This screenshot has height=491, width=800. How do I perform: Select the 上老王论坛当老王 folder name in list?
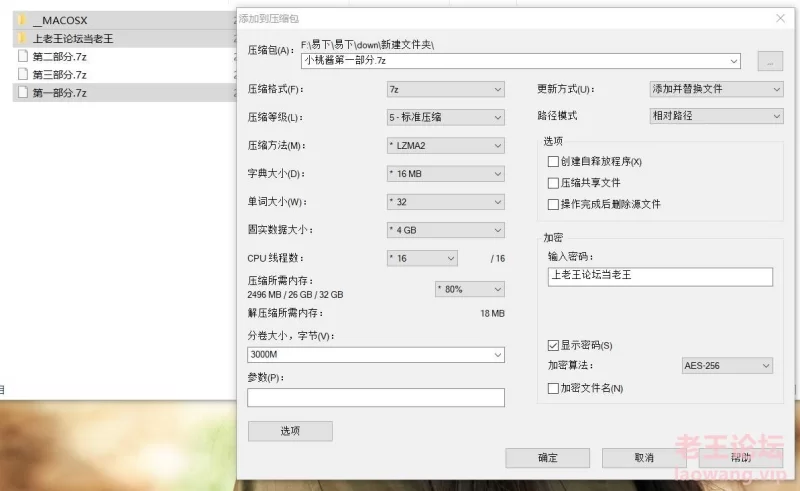click(73, 39)
